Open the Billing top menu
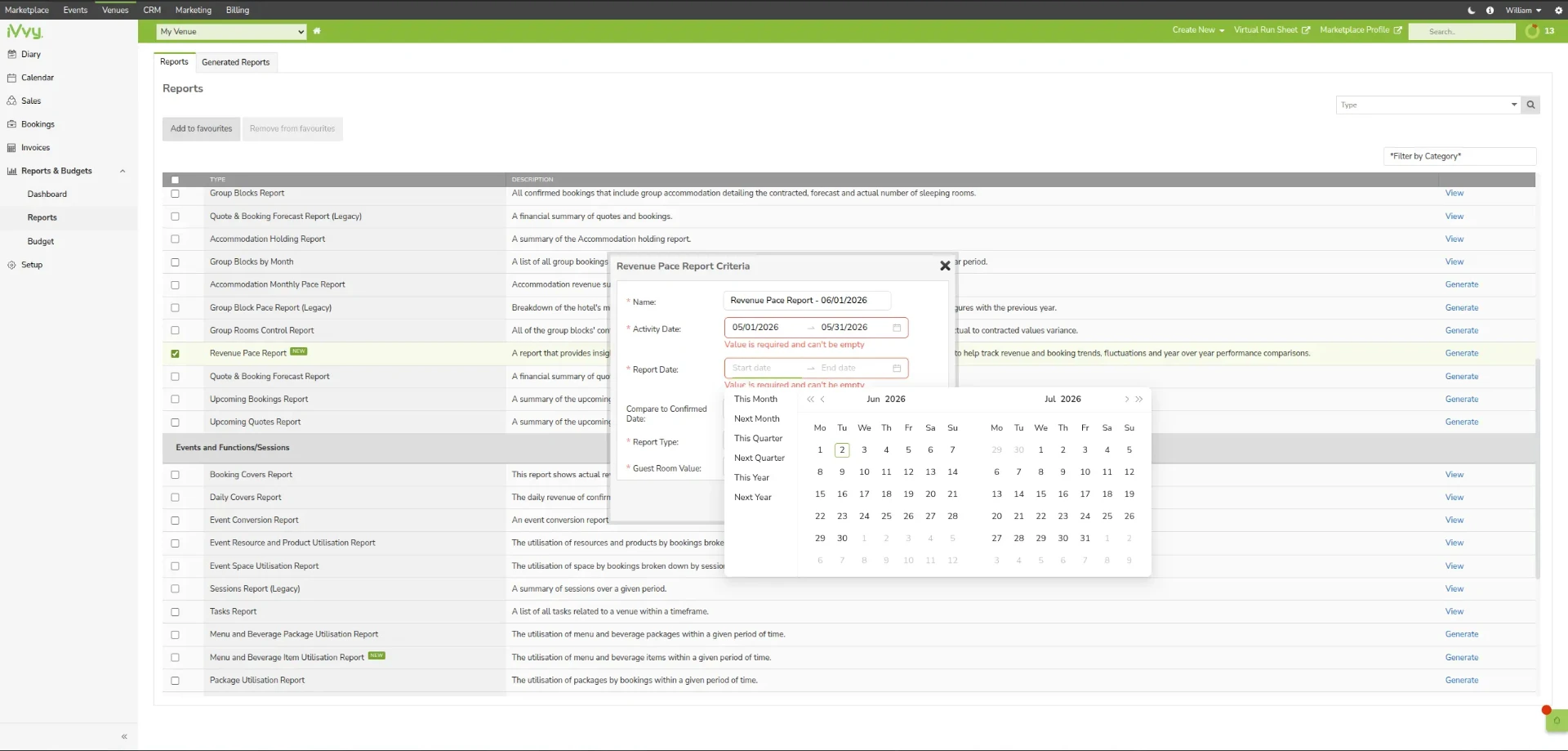Image resolution: width=1568 pixels, height=751 pixels. (x=238, y=10)
